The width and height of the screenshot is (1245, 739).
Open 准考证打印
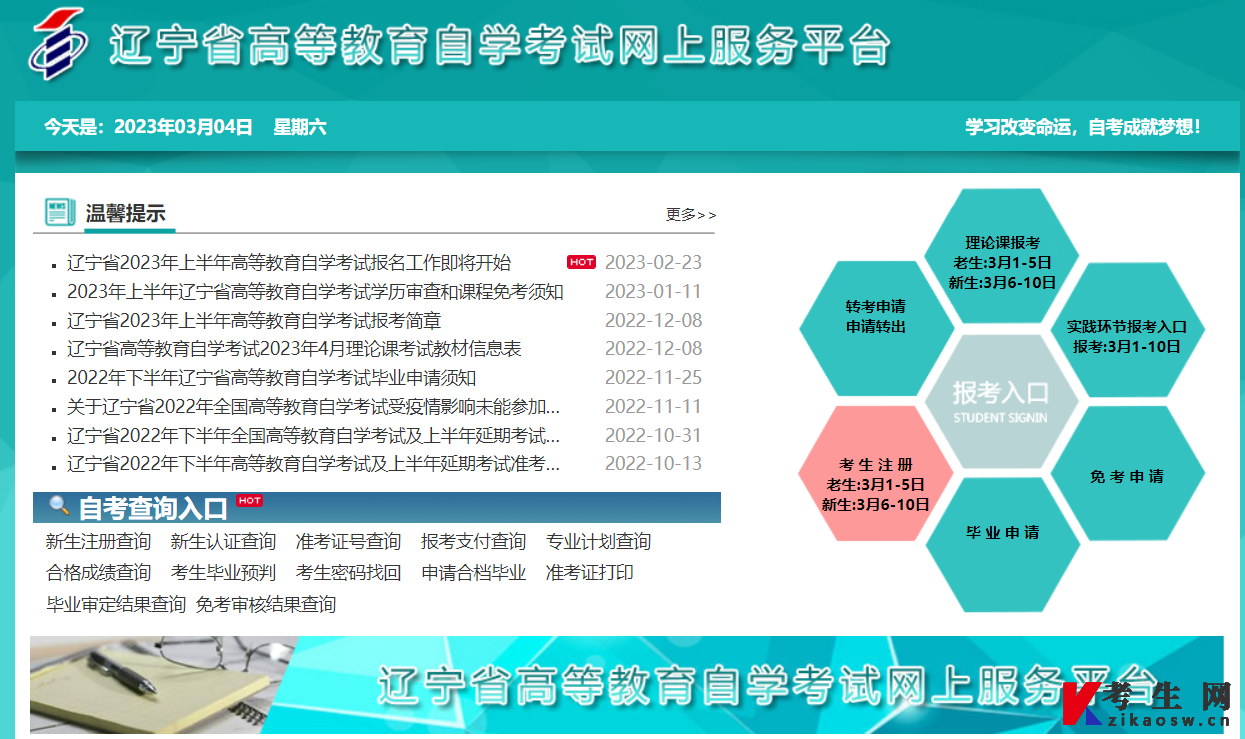coord(589,573)
